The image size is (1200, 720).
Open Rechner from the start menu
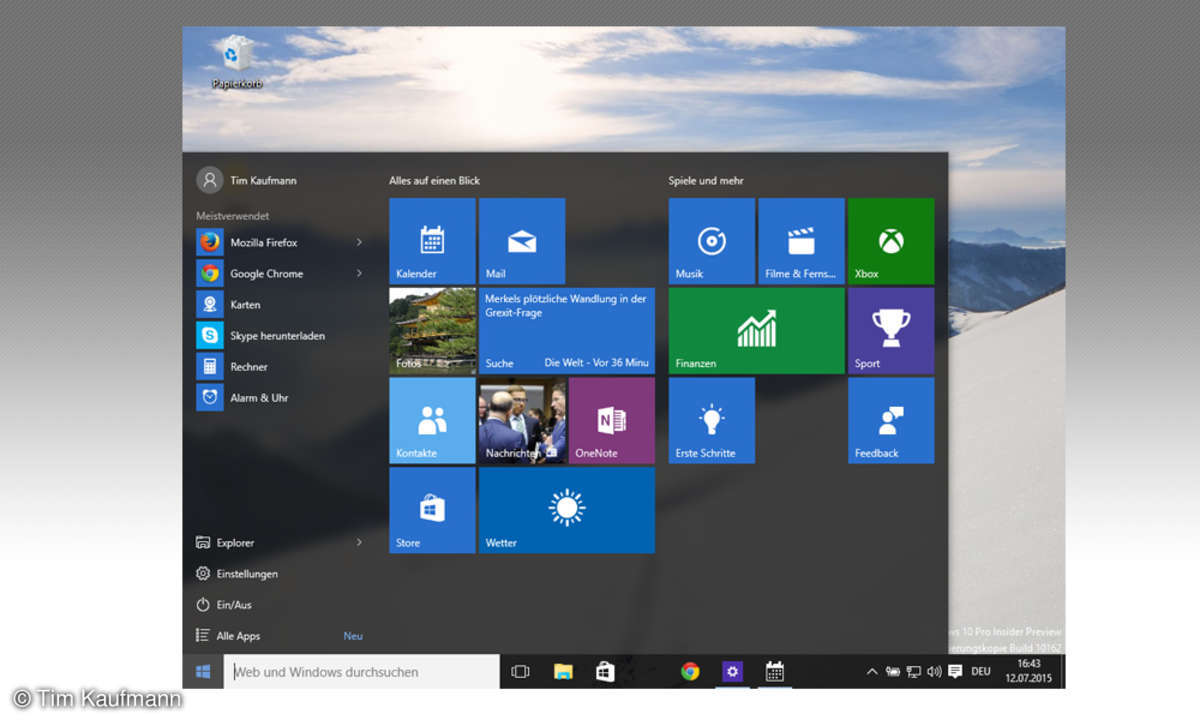click(x=281, y=366)
